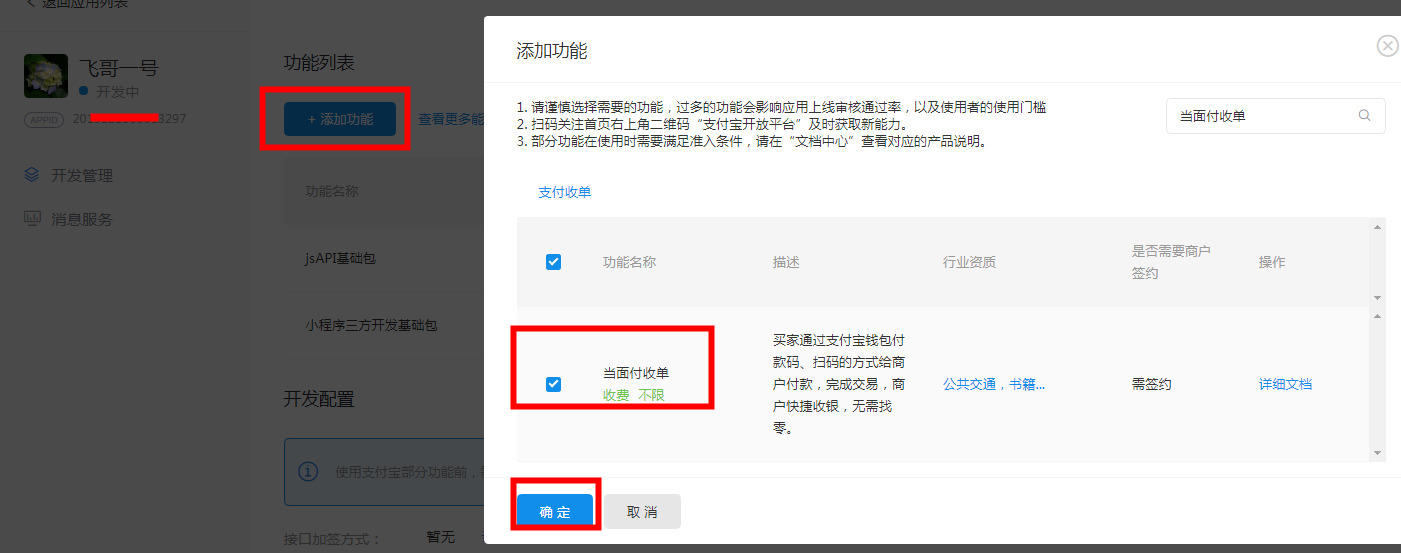Open the 查看更多 link
Screen dimensions: 1401x553
[x=450, y=119]
